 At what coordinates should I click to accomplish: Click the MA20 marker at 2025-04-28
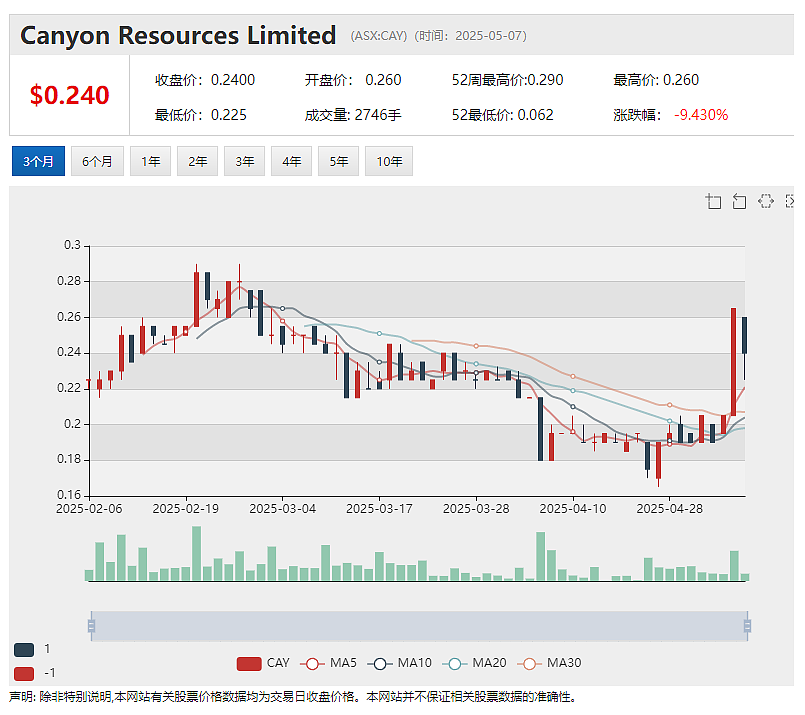coord(669,421)
